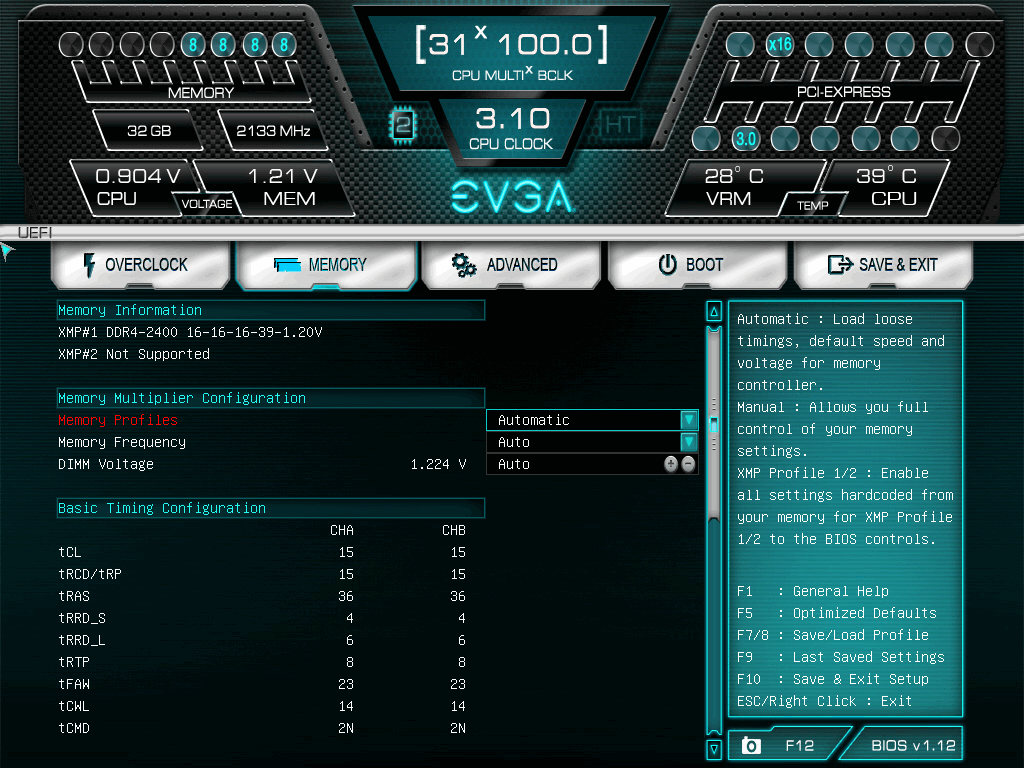Select the MEMORY tab
This screenshot has height=768, width=1024.
click(x=326, y=265)
